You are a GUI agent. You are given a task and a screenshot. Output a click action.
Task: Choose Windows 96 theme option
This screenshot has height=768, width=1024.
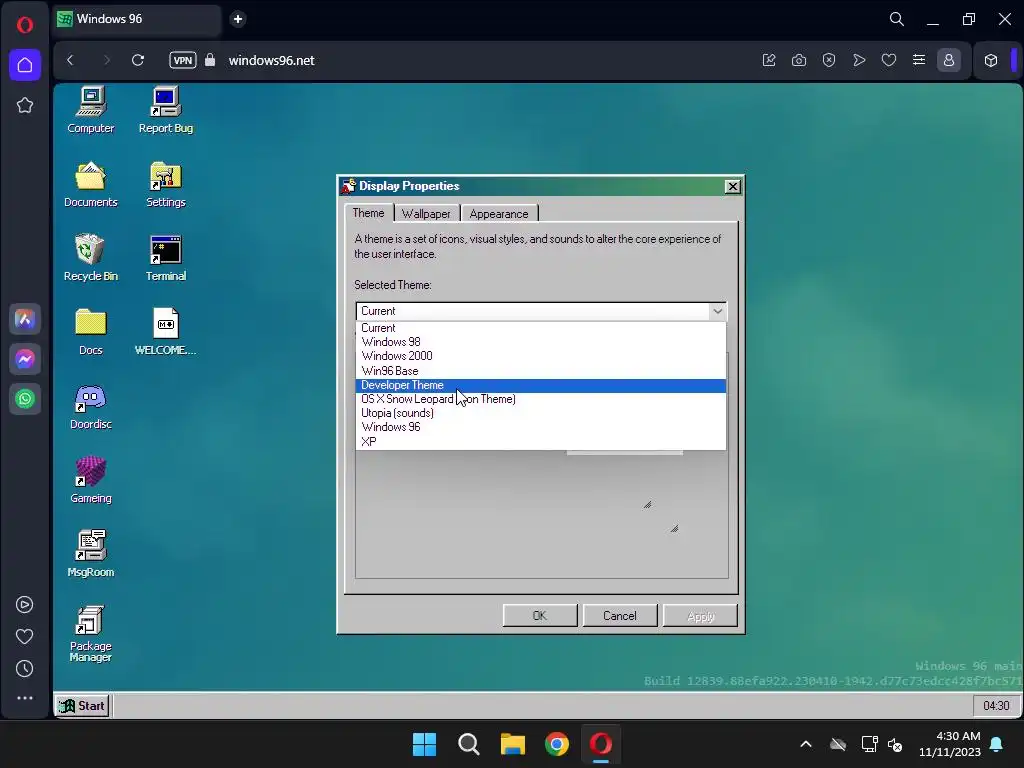tap(541, 427)
